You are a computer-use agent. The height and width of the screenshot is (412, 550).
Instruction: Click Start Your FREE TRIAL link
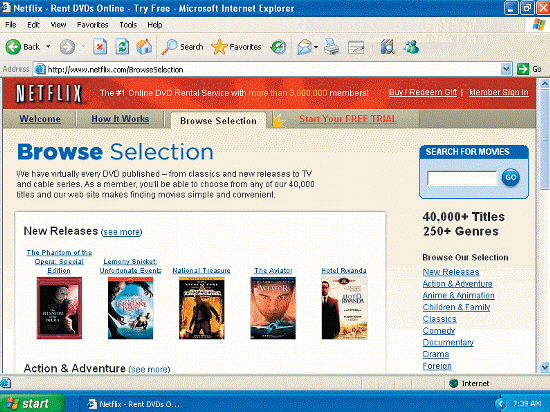348,119
